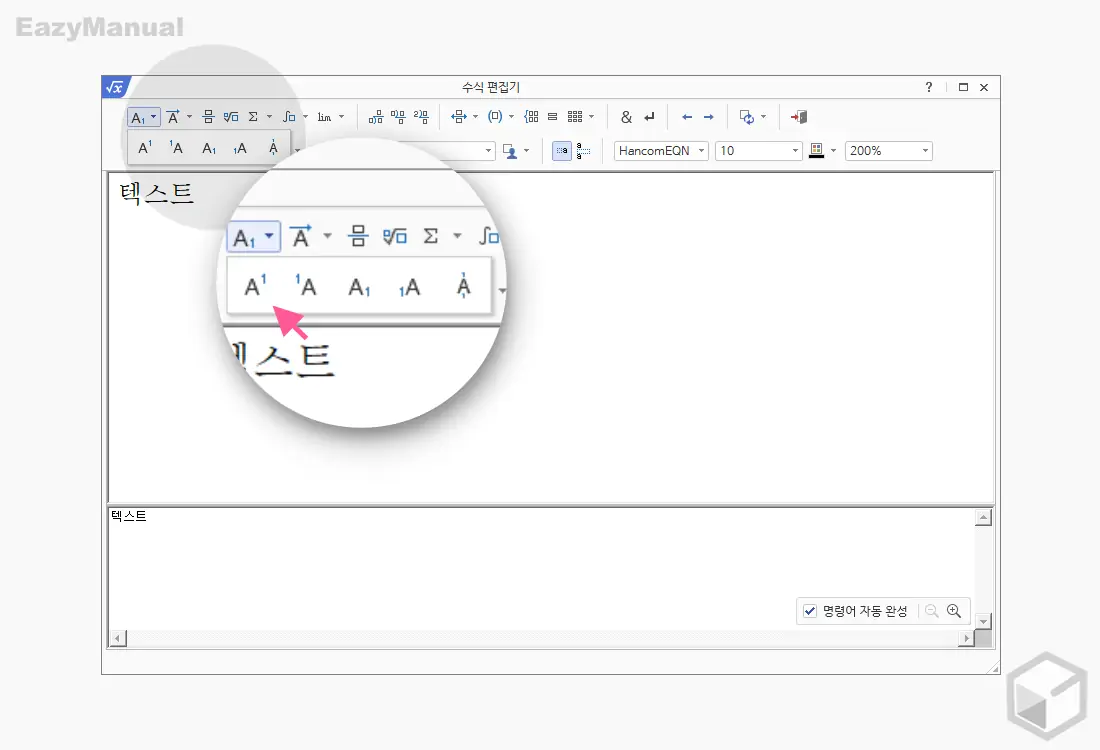Toggle the character-unit area button
1100x750 pixels.
562,151
